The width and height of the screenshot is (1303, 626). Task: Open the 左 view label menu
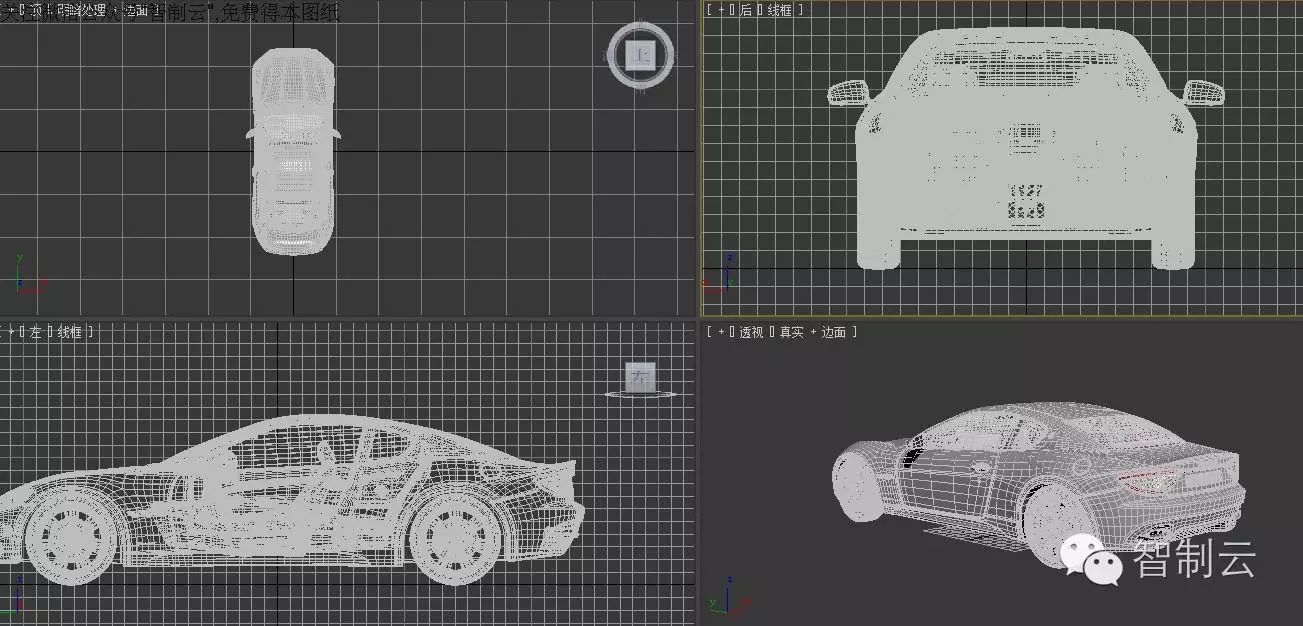36,332
